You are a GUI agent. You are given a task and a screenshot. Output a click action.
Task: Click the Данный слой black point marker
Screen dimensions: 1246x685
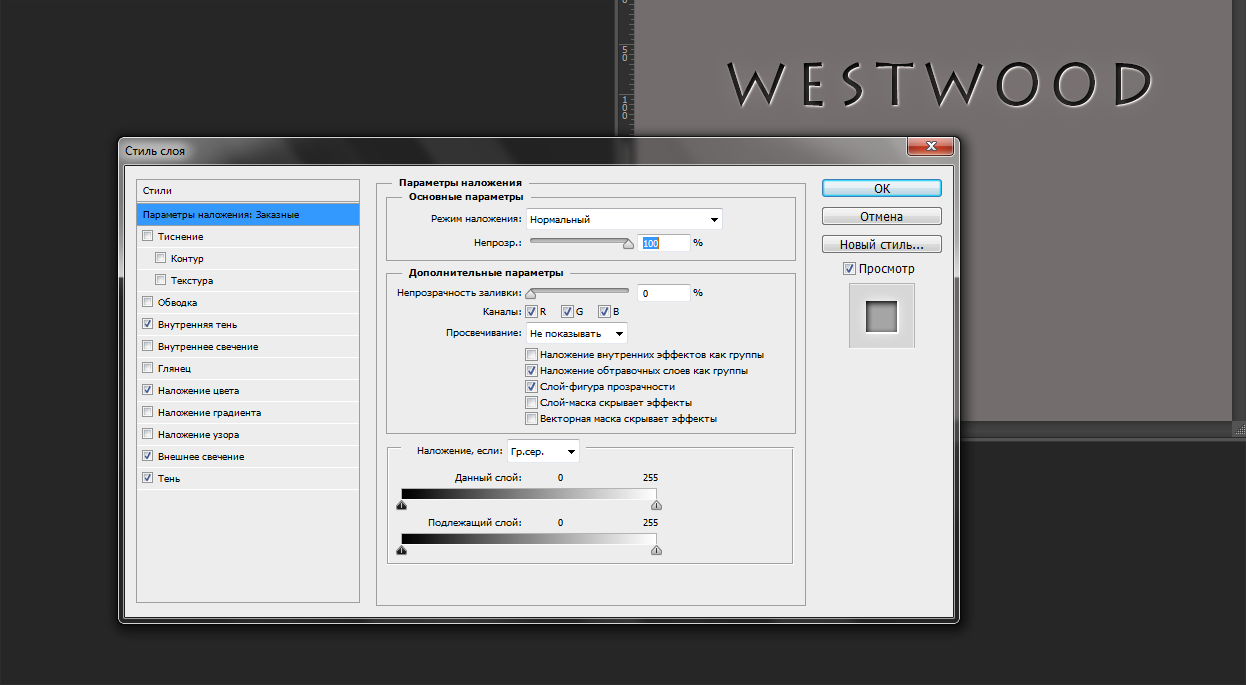tap(401, 505)
